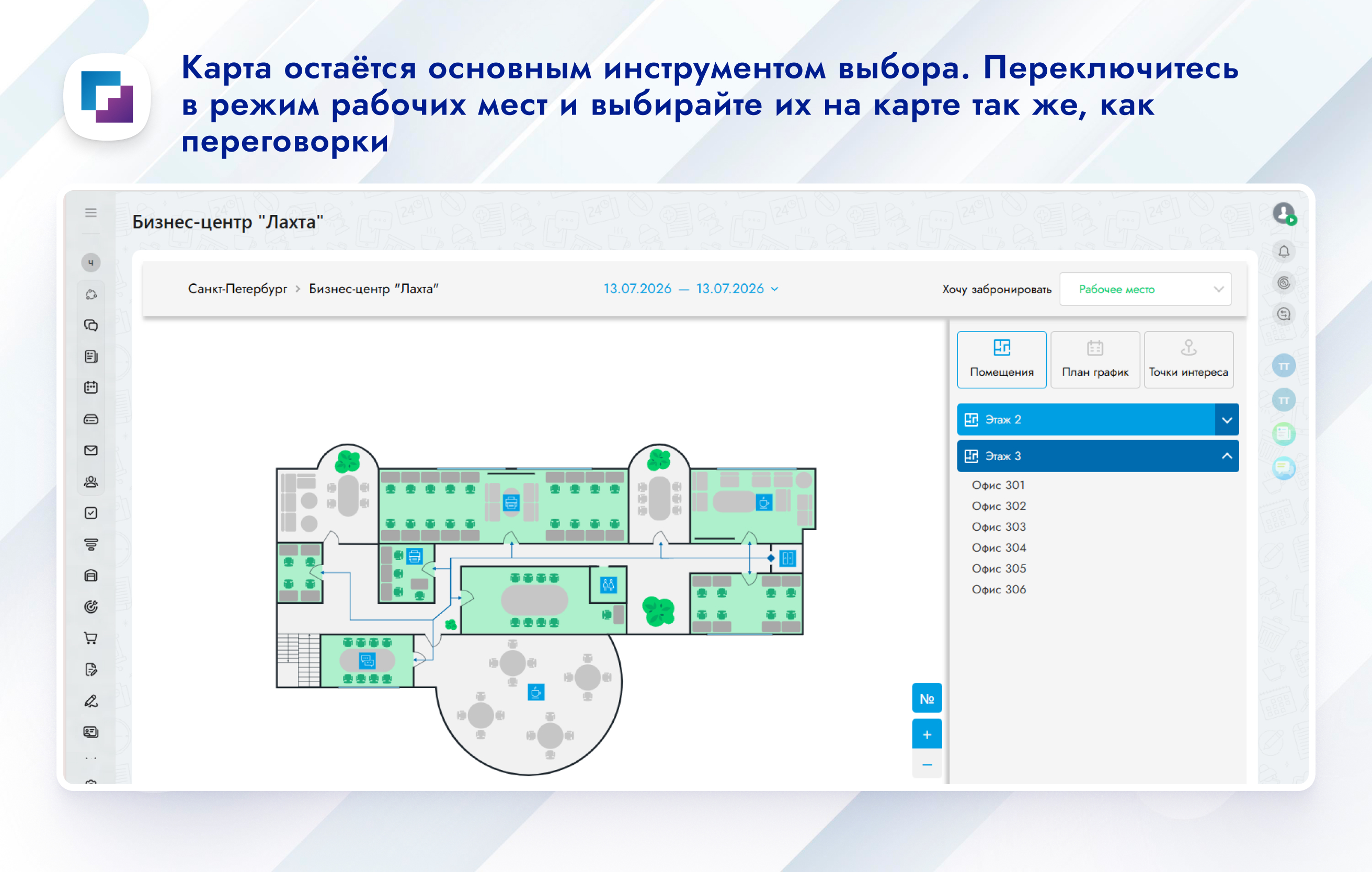Open the shopping cart icon in sidebar
Screen dimensions: 1372x872
pyautogui.click(x=90, y=638)
